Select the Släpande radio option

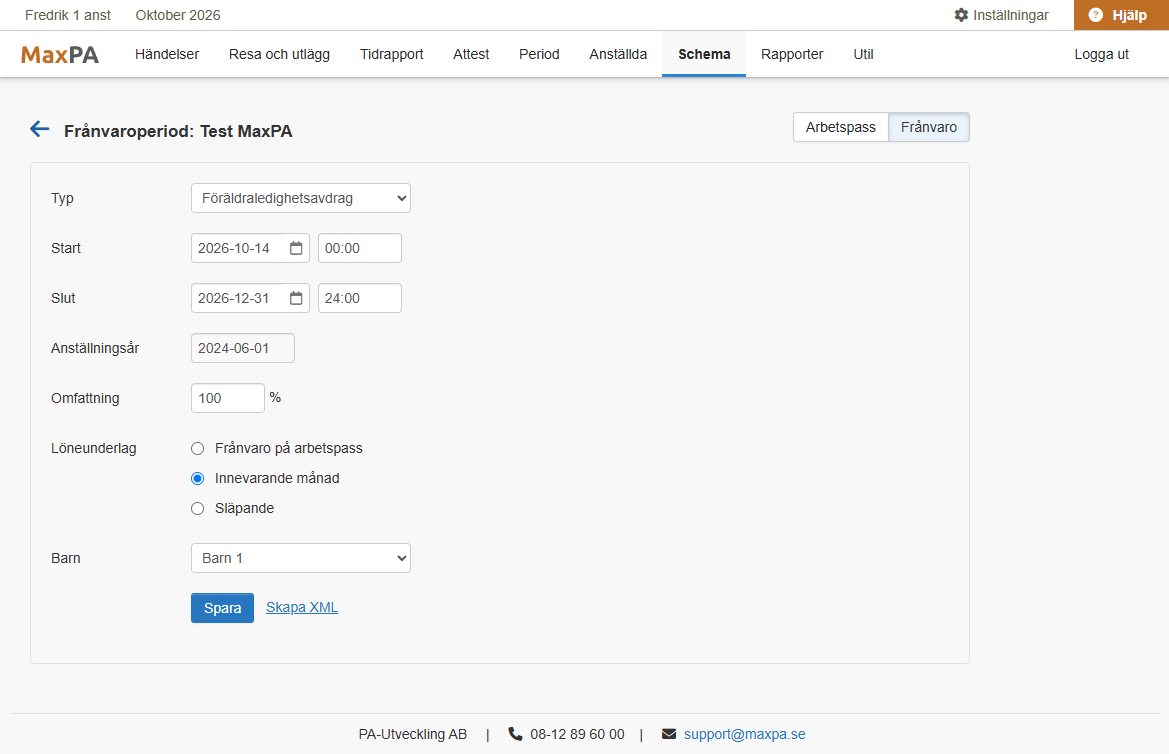[198, 508]
